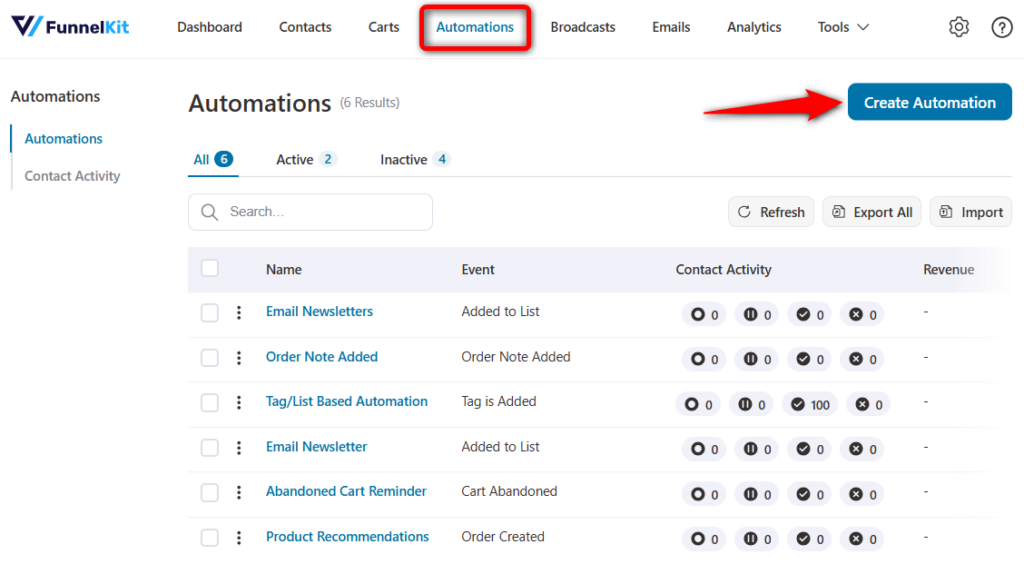The height and width of the screenshot is (574, 1024).
Task: Click failed contacts count for Tag/List Based Automation
Action: click(869, 405)
